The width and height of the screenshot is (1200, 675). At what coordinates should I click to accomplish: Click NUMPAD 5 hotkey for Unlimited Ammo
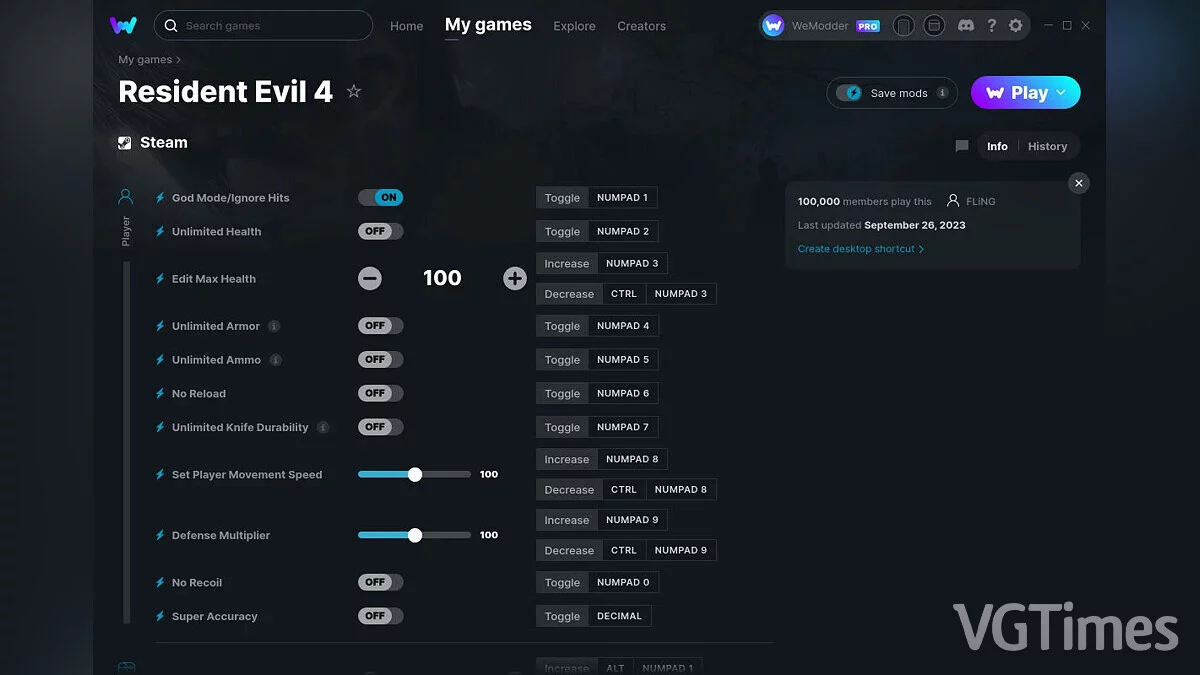click(623, 360)
